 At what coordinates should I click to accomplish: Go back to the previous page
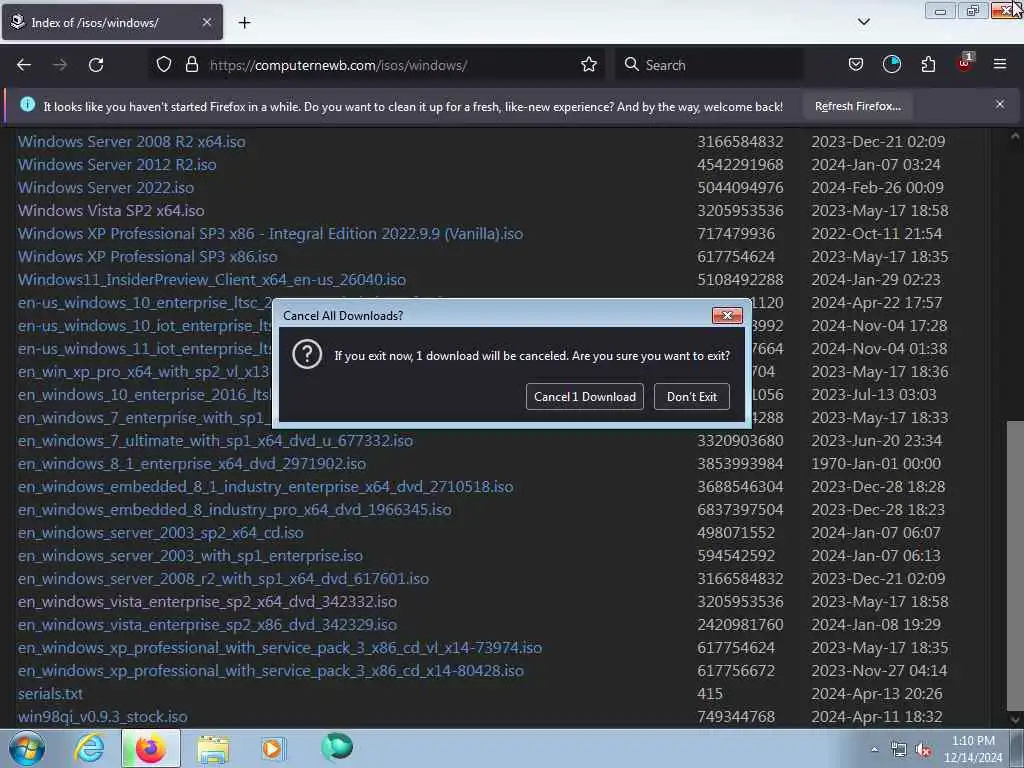24,65
